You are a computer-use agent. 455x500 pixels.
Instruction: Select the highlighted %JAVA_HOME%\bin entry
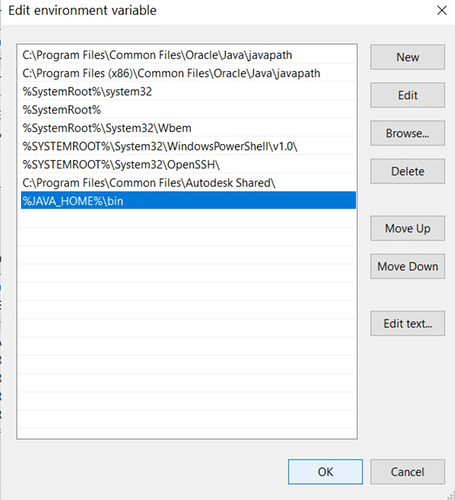[188, 200]
